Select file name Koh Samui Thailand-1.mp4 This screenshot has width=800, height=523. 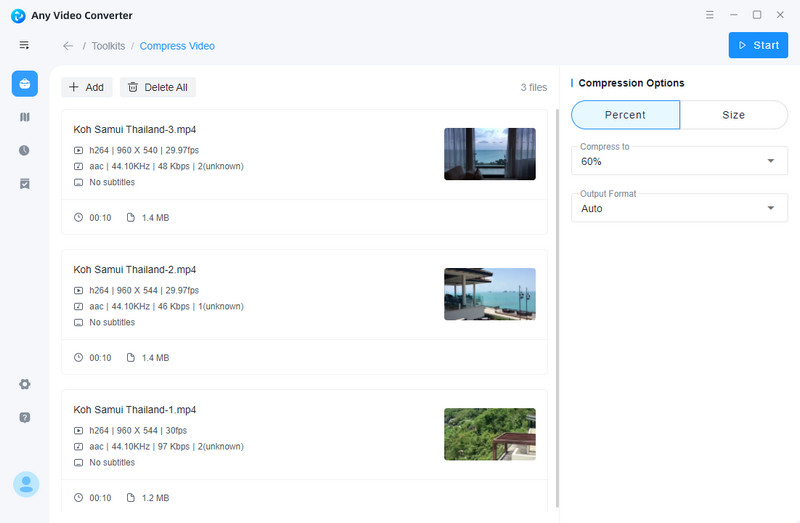coord(135,410)
